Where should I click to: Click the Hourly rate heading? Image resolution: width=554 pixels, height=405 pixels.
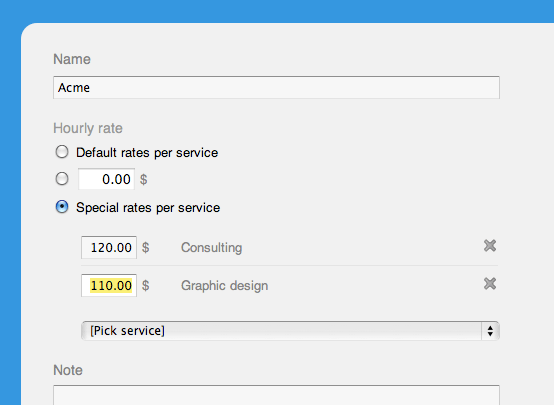point(88,128)
